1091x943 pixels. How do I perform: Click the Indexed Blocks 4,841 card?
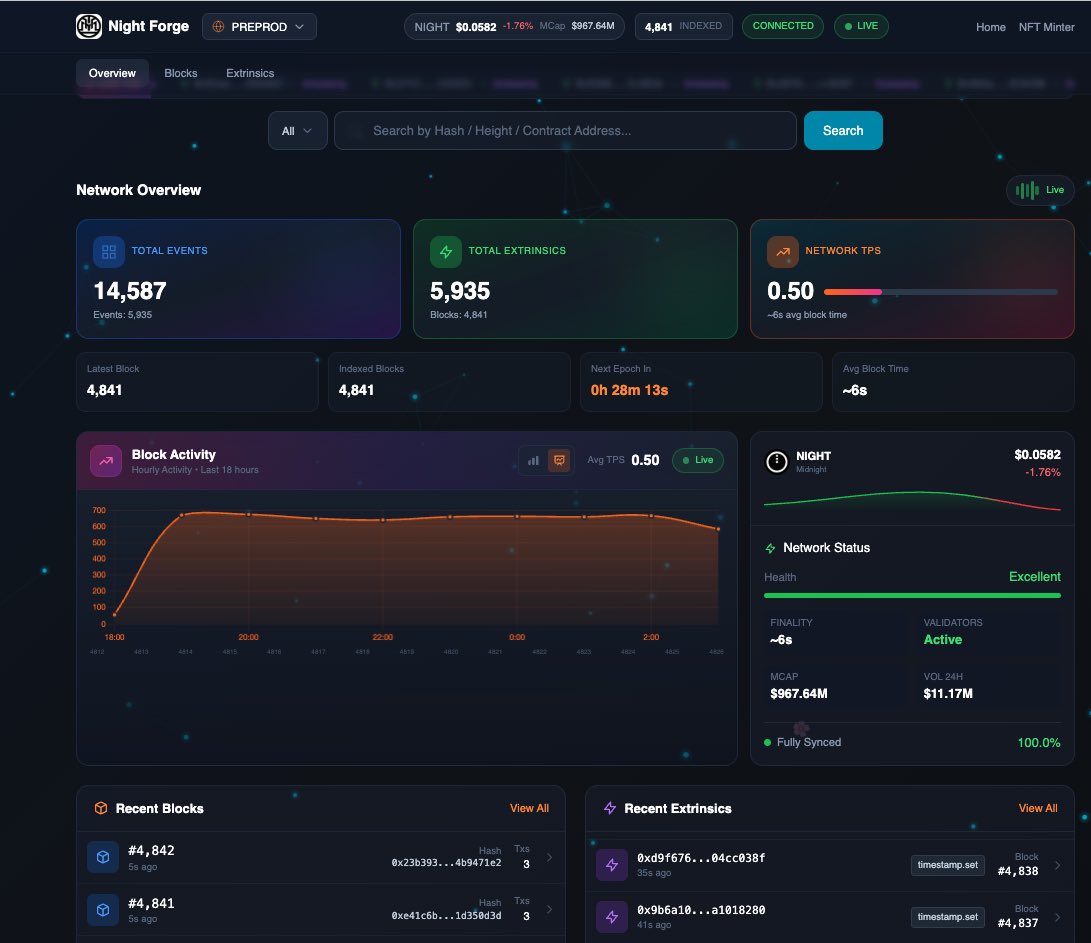pyautogui.click(x=449, y=382)
